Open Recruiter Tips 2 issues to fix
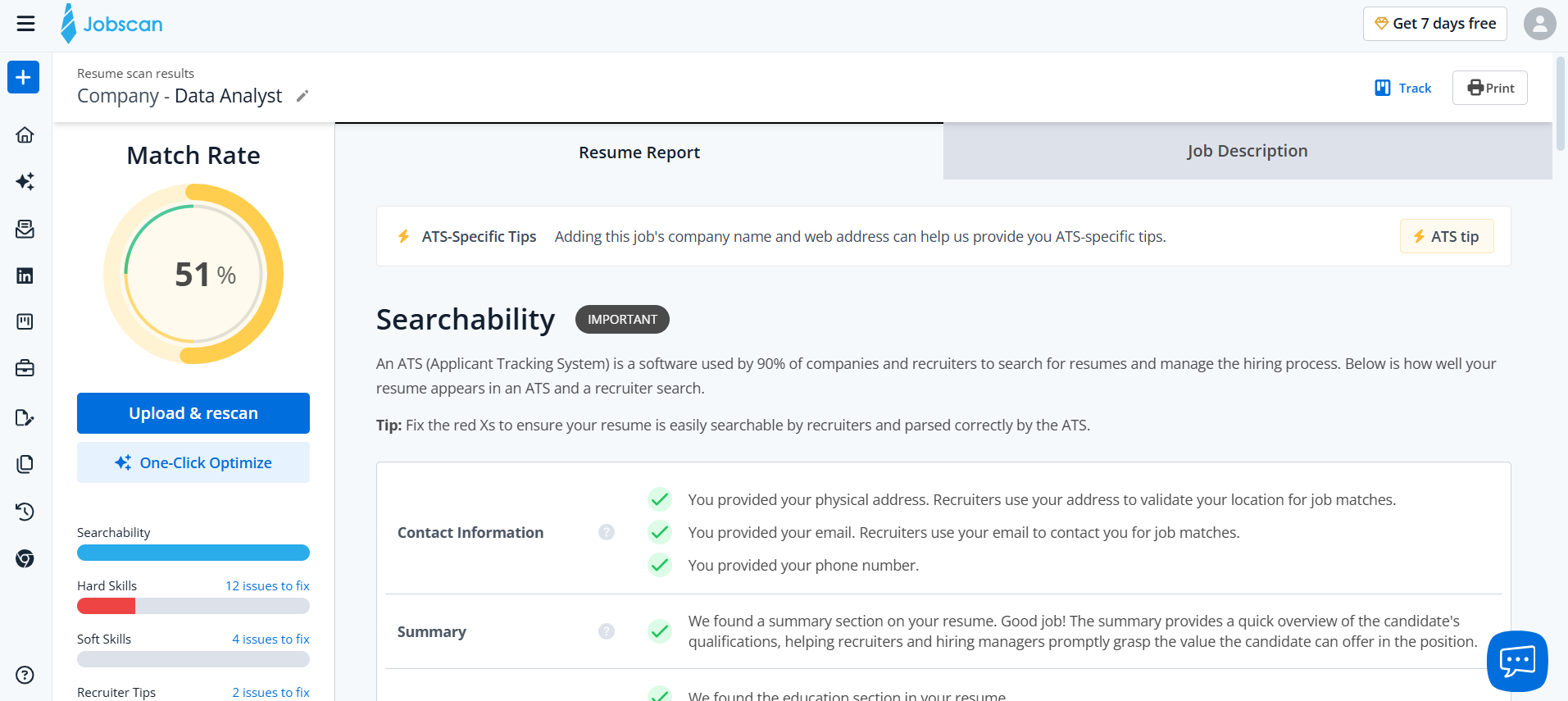The width and height of the screenshot is (1568, 701). click(270, 692)
